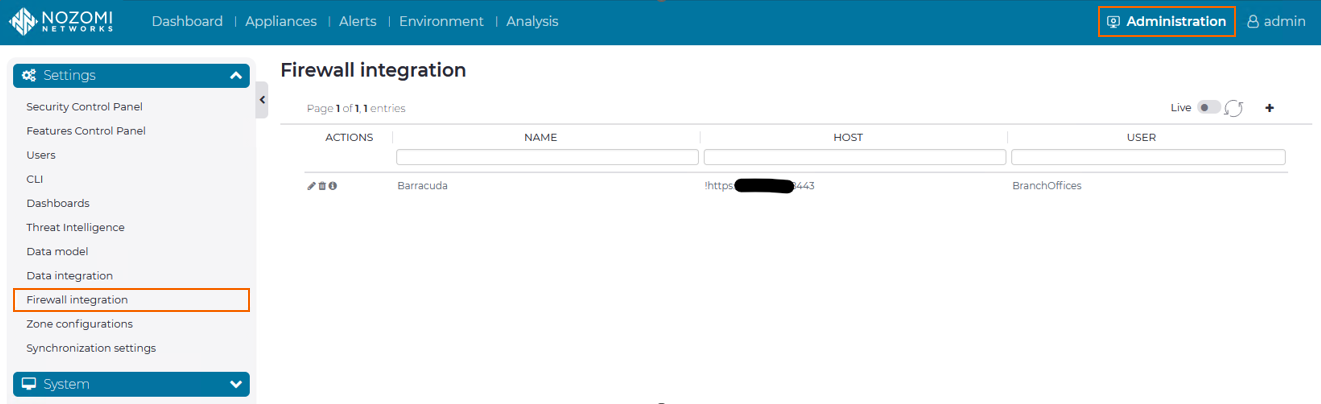Open the Users settings page
This screenshot has height=404, width=1321.
[41, 155]
